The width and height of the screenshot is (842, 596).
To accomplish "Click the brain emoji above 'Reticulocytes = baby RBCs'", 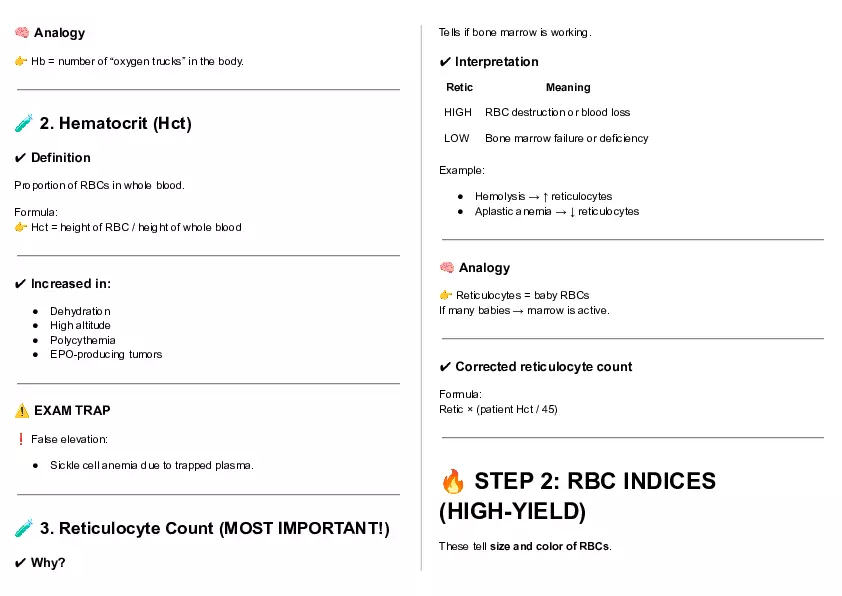I will click(446, 268).
